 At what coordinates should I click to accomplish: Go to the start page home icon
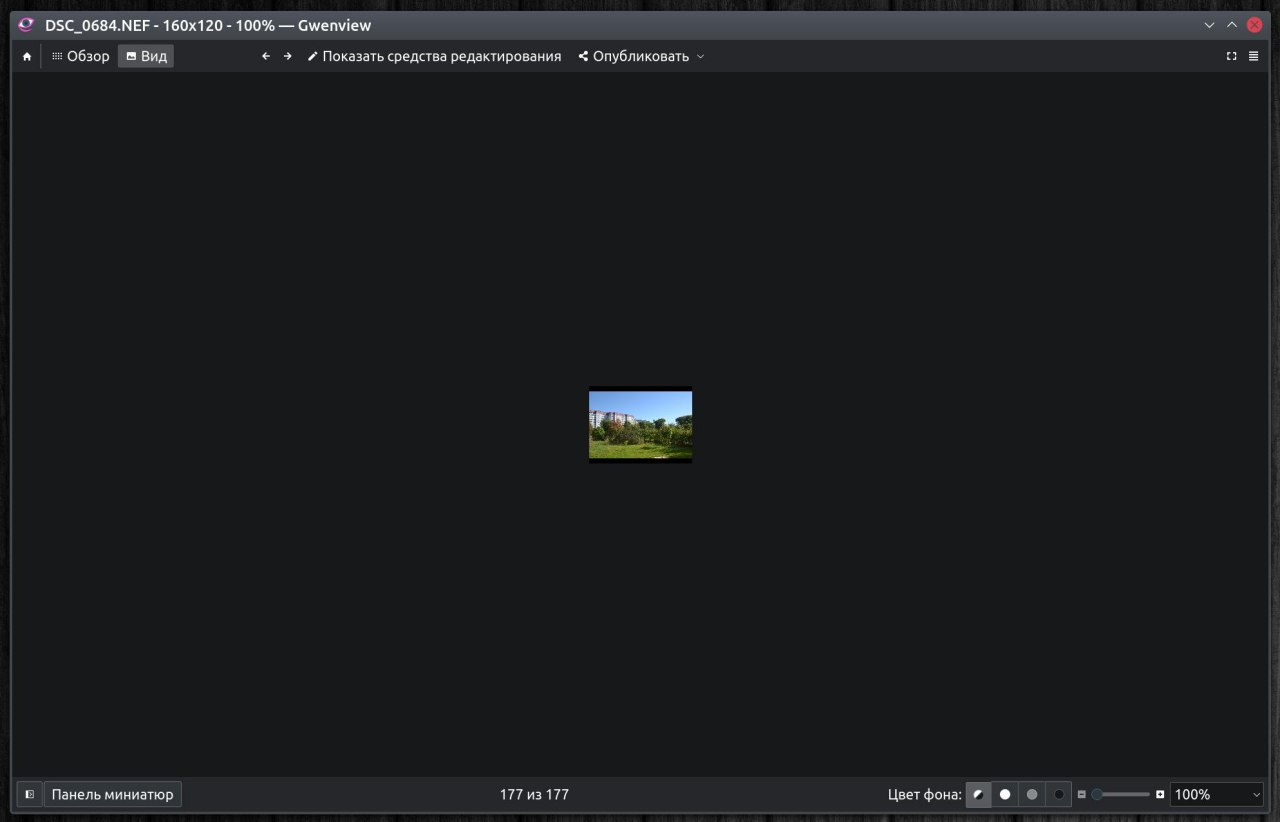tap(27, 57)
